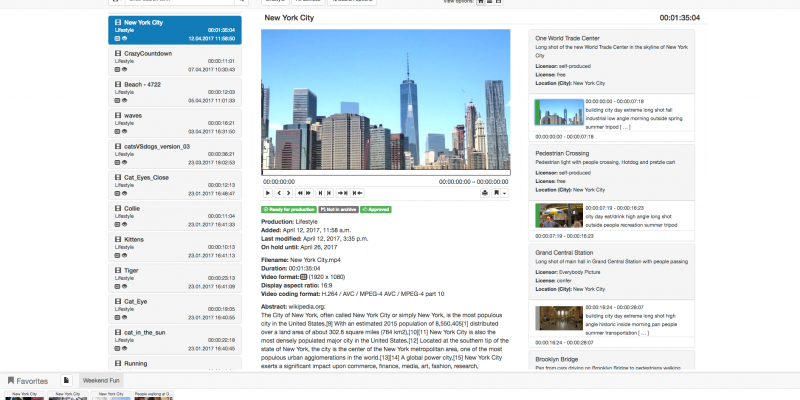Click the eye icon in the waves row
This screenshot has height=400, width=800.
[x=124, y=132]
